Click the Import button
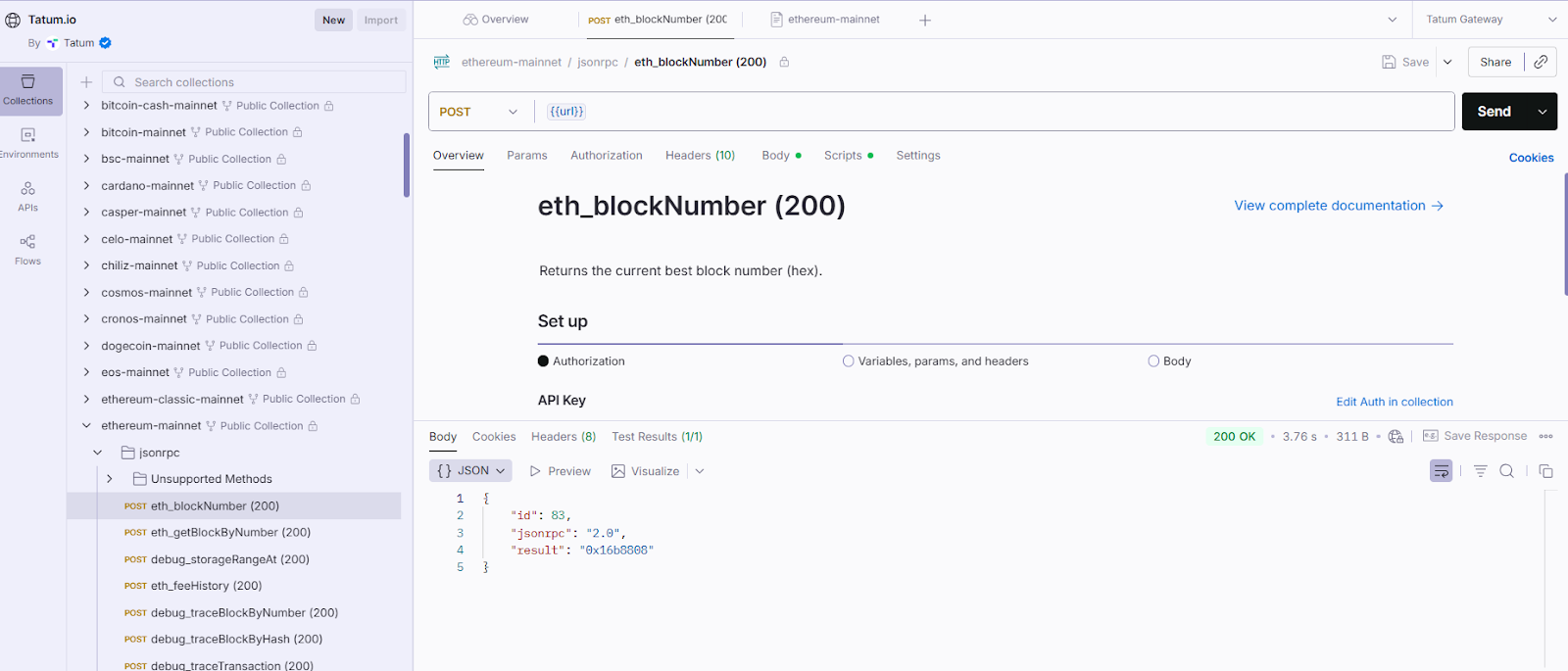The image size is (1568, 671). click(381, 20)
